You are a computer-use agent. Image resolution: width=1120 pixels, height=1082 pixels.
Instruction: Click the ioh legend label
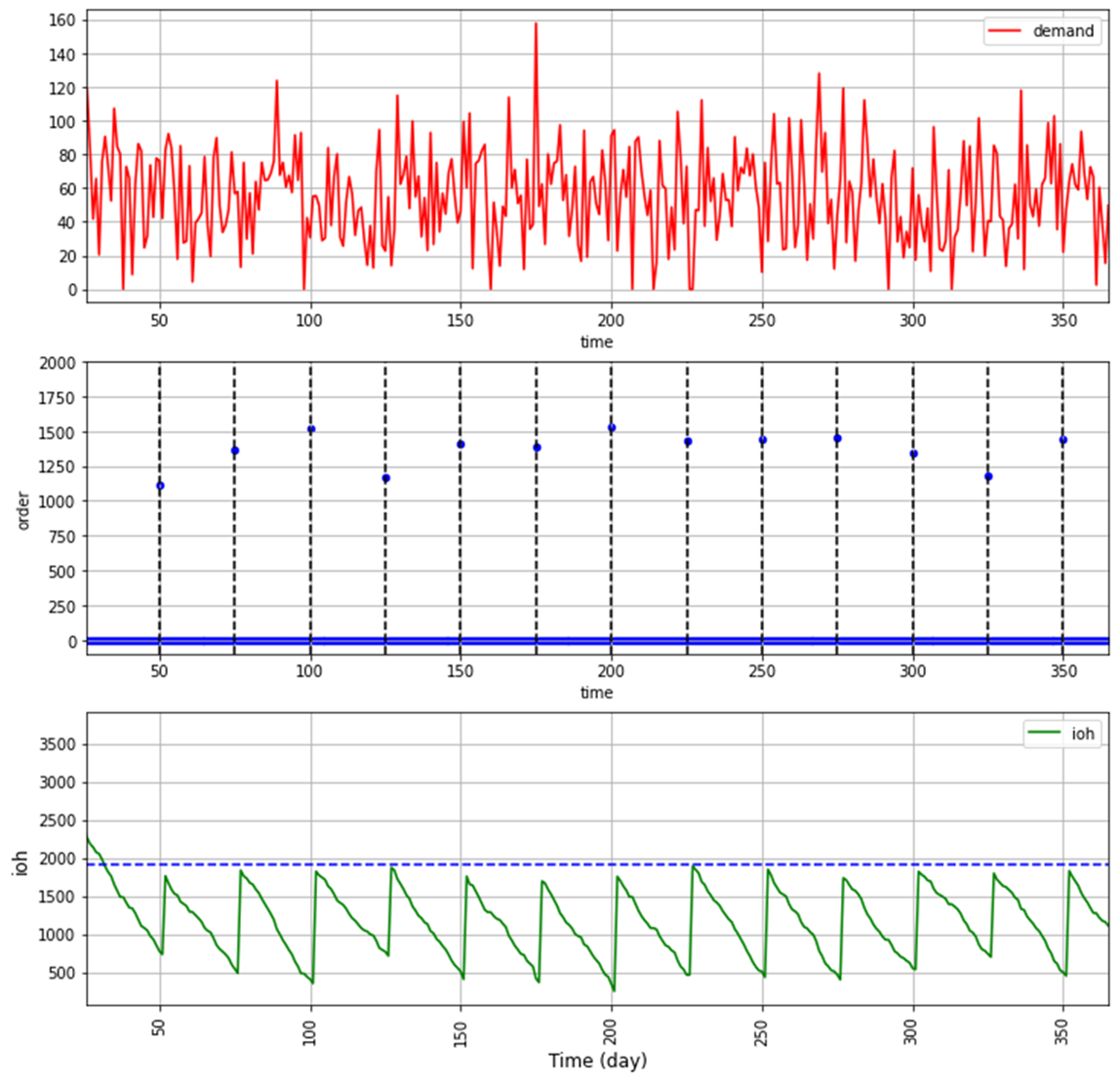1083,734
